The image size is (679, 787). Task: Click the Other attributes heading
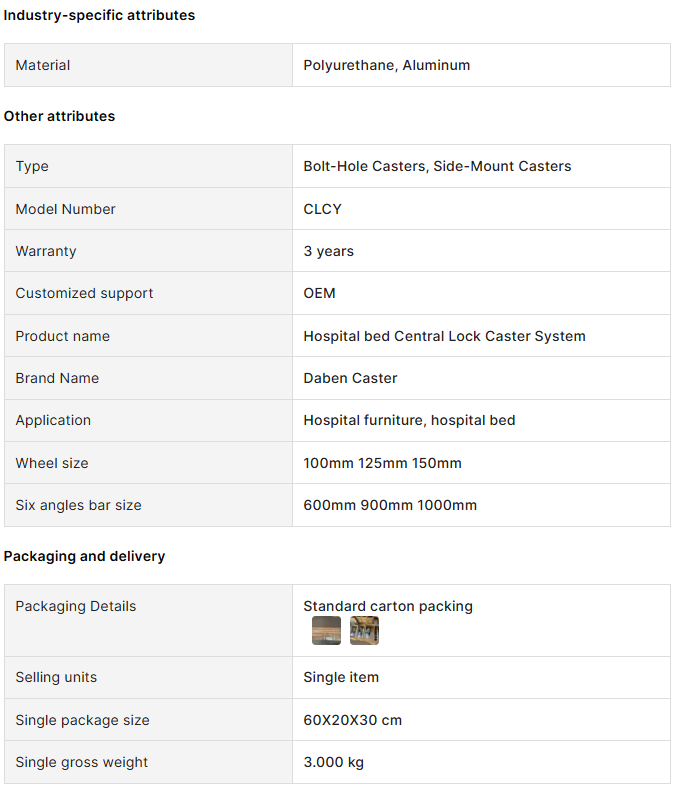tap(59, 116)
